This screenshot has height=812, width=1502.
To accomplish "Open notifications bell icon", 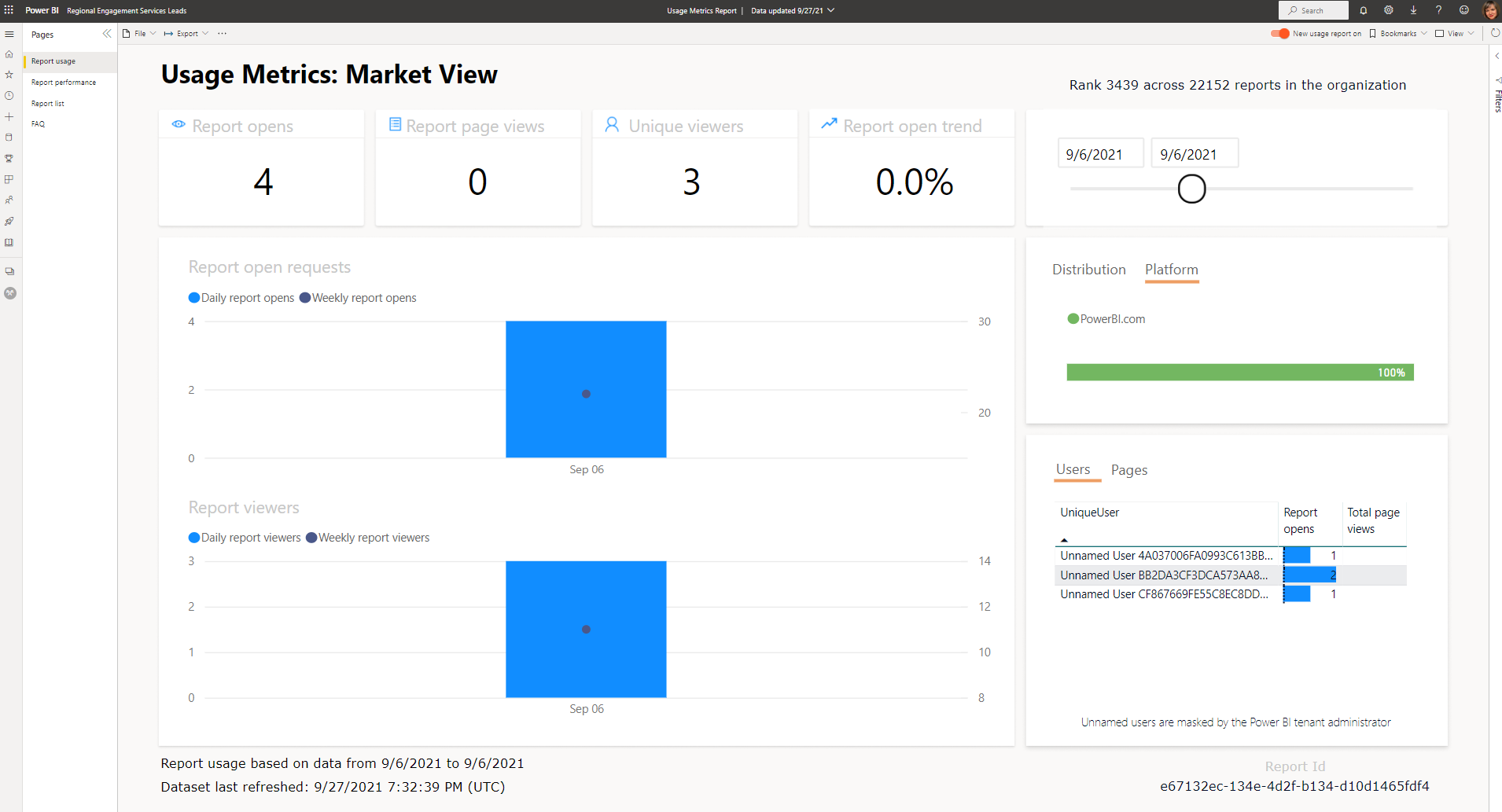I will pos(1364,10).
